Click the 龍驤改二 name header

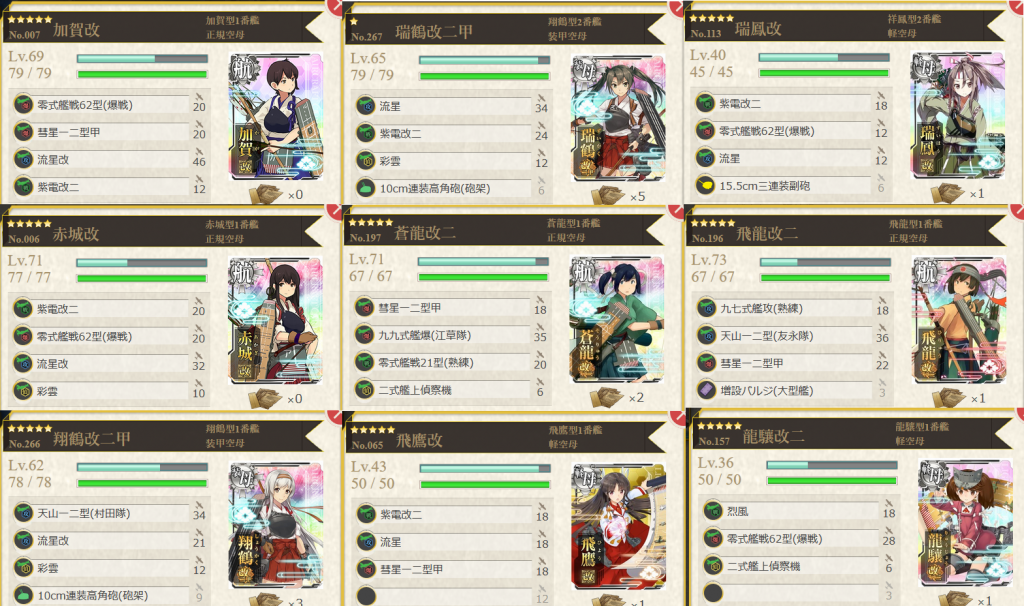click(x=773, y=436)
